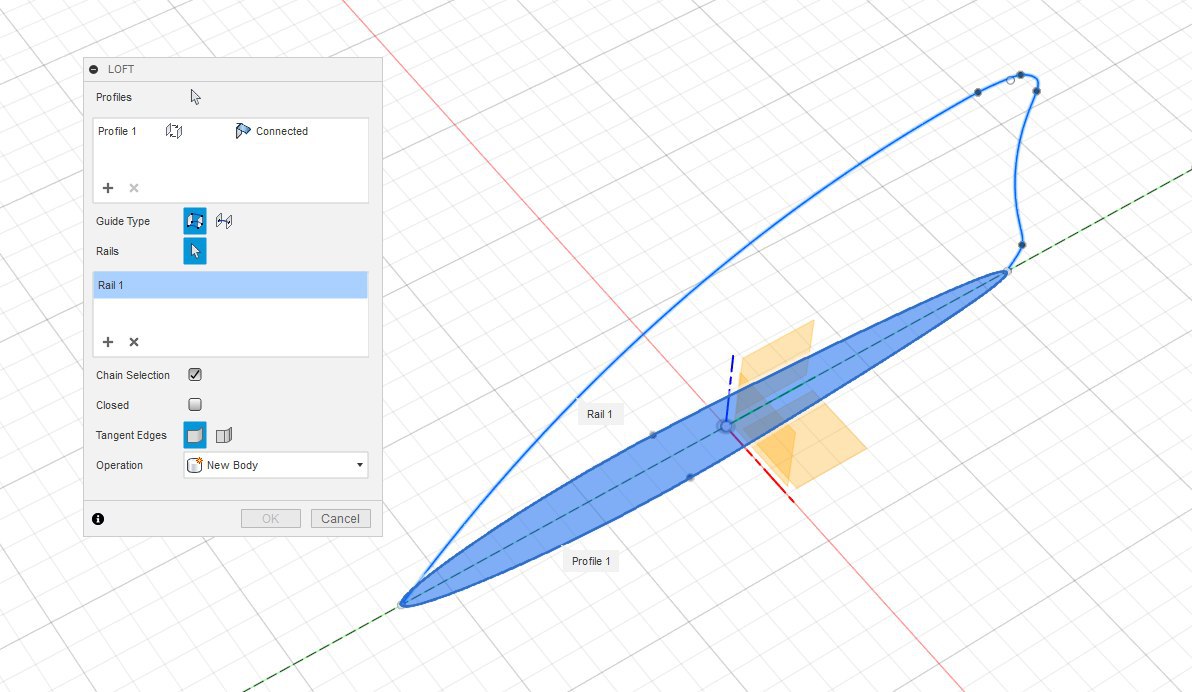Click the Cancel button
Screen dimensions: 1192x692
[x=341, y=519]
